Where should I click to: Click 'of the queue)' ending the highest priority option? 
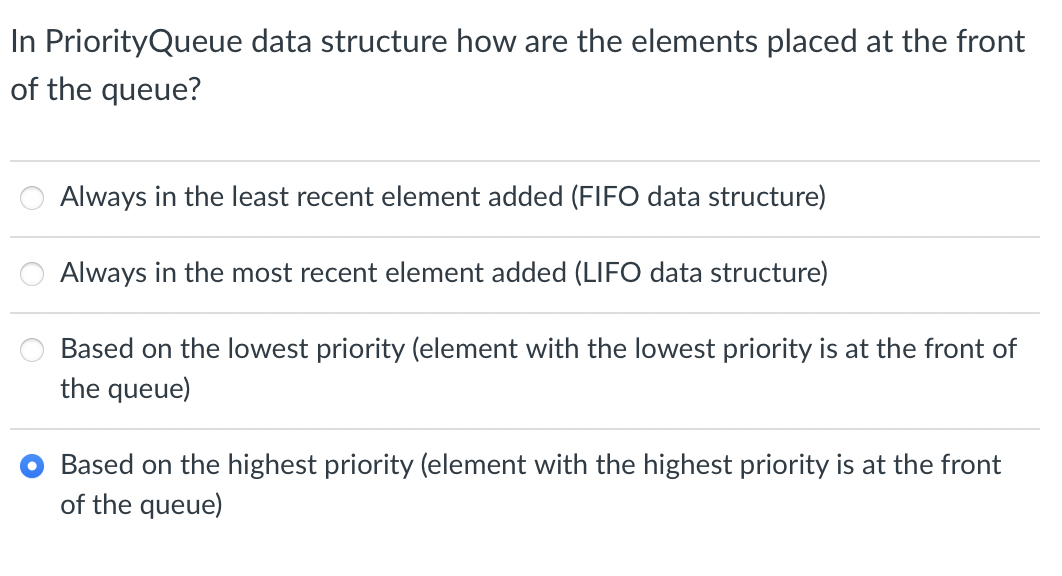coord(141,504)
